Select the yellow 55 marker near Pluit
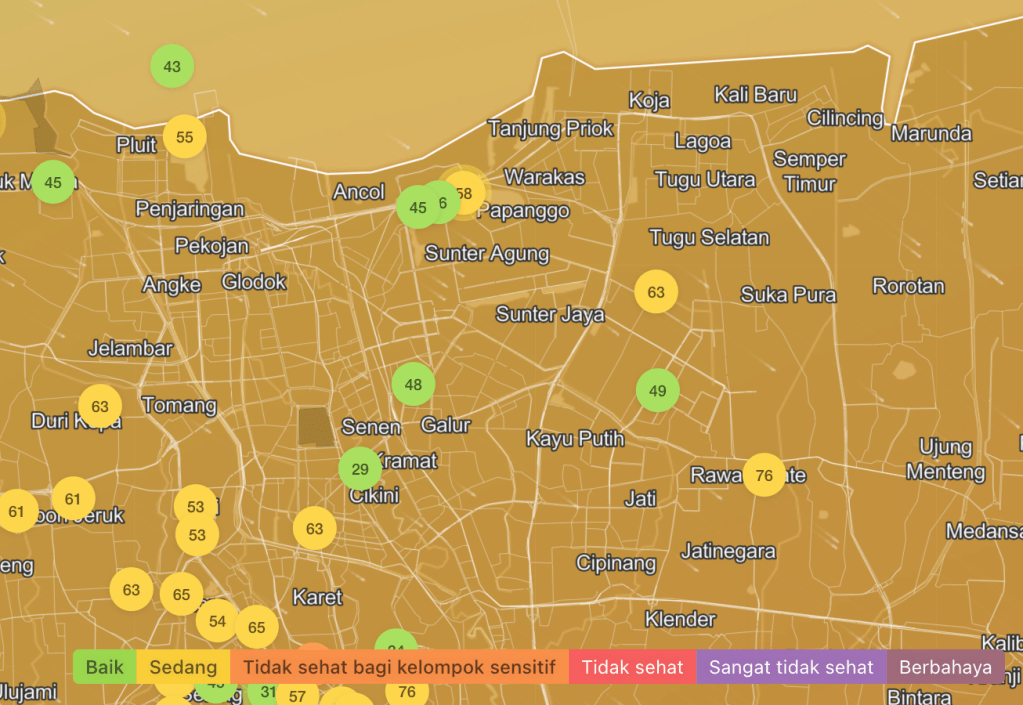The image size is (1023, 705). [x=184, y=137]
